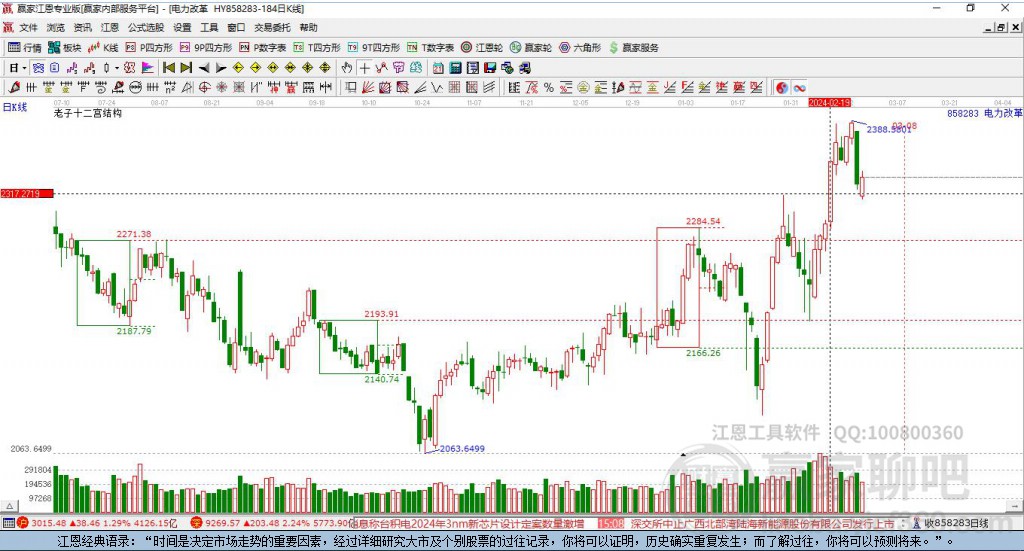Open the 浏览 menu
1024x551 pixels.
coord(56,27)
